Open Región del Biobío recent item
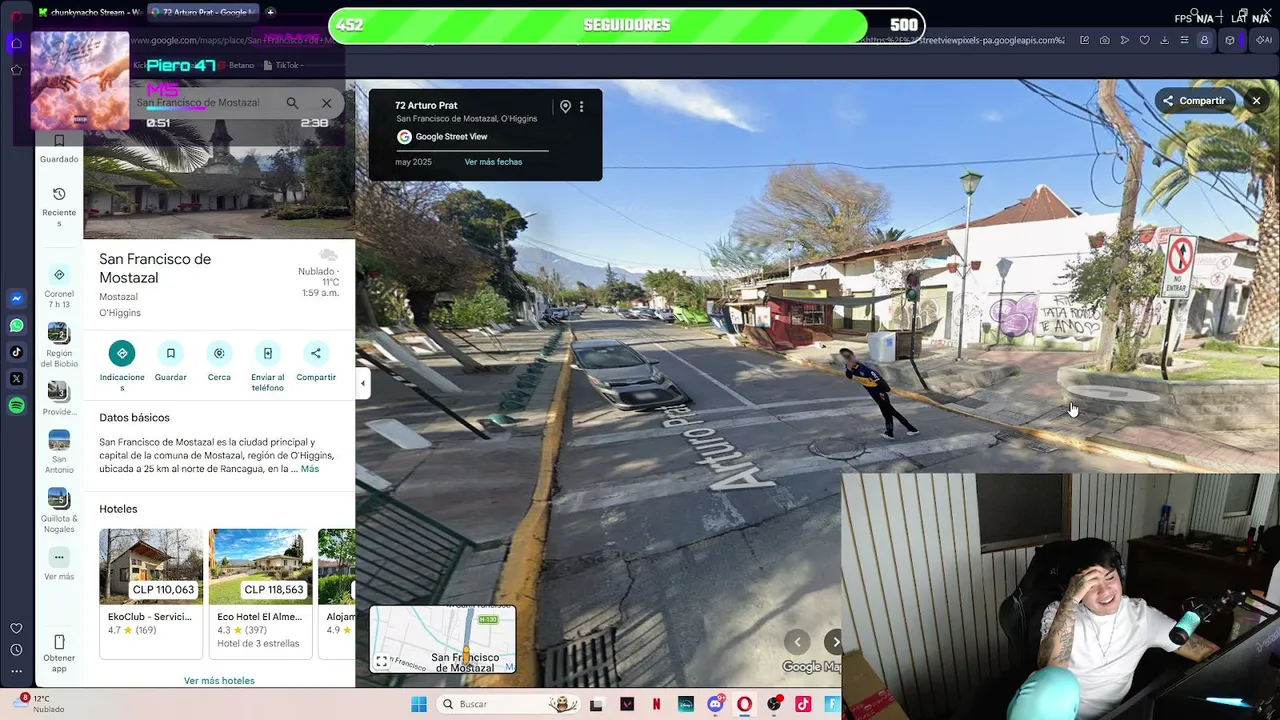The height and width of the screenshot is (720, 1280). tap(59, 344)
